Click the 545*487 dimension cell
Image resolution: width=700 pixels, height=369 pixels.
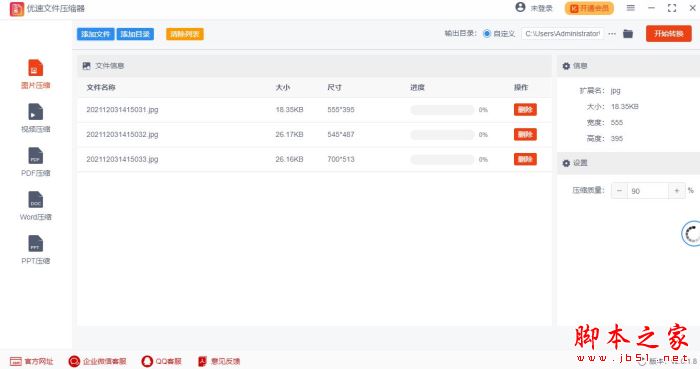point(341,135)
